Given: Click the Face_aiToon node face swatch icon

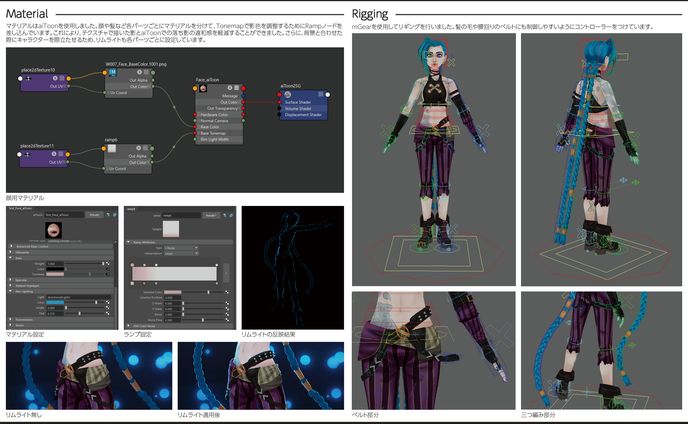Looking at the screenshot, I should (203, 88).
